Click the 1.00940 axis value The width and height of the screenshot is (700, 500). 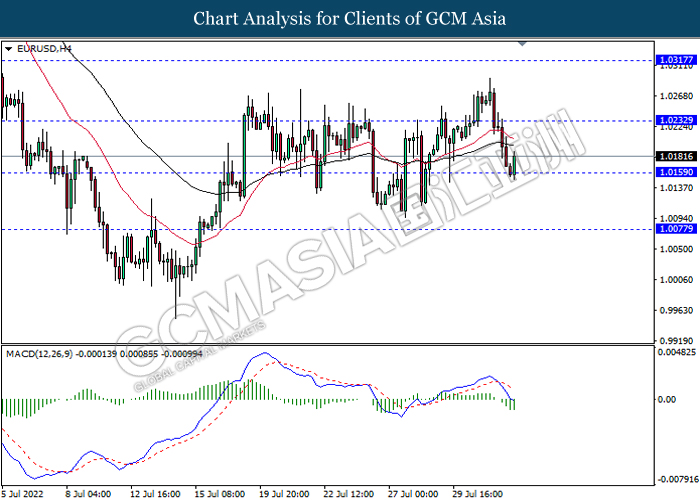tap(676, 219)
